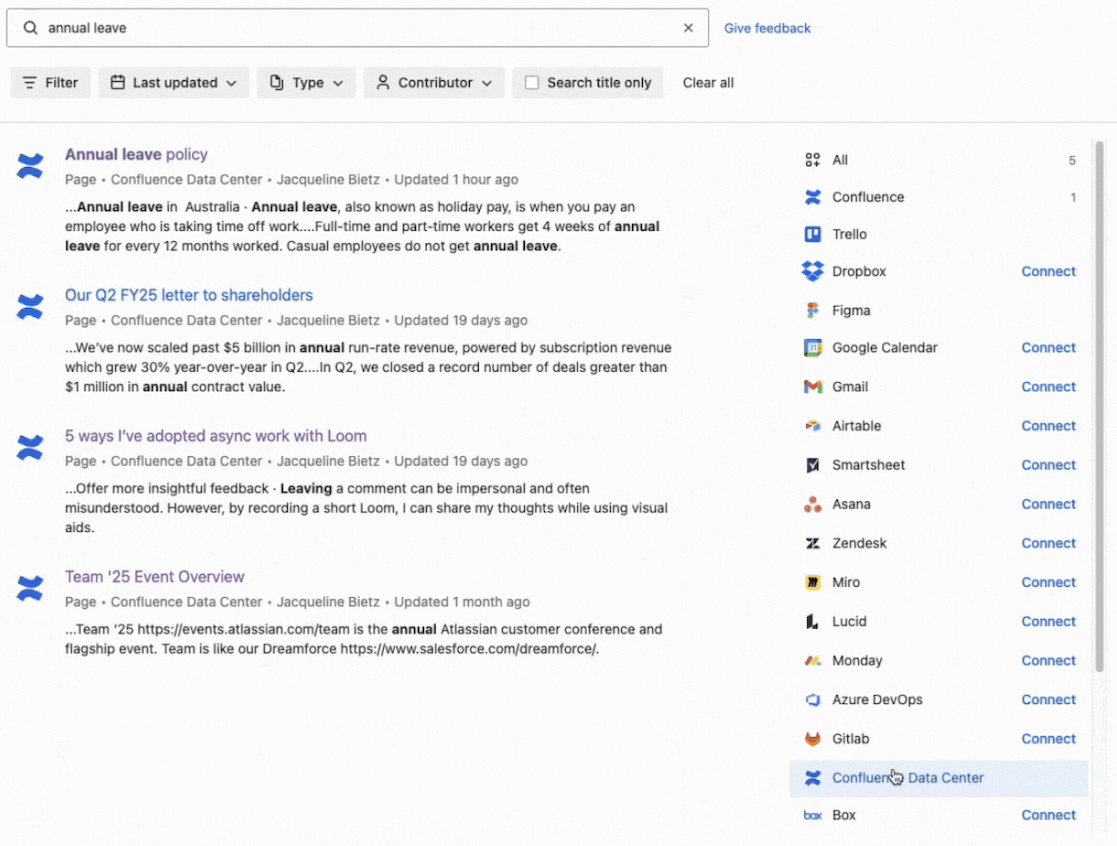Filter results by Confluence Data Center
The image size is (1117, 846).
(939, 778)
